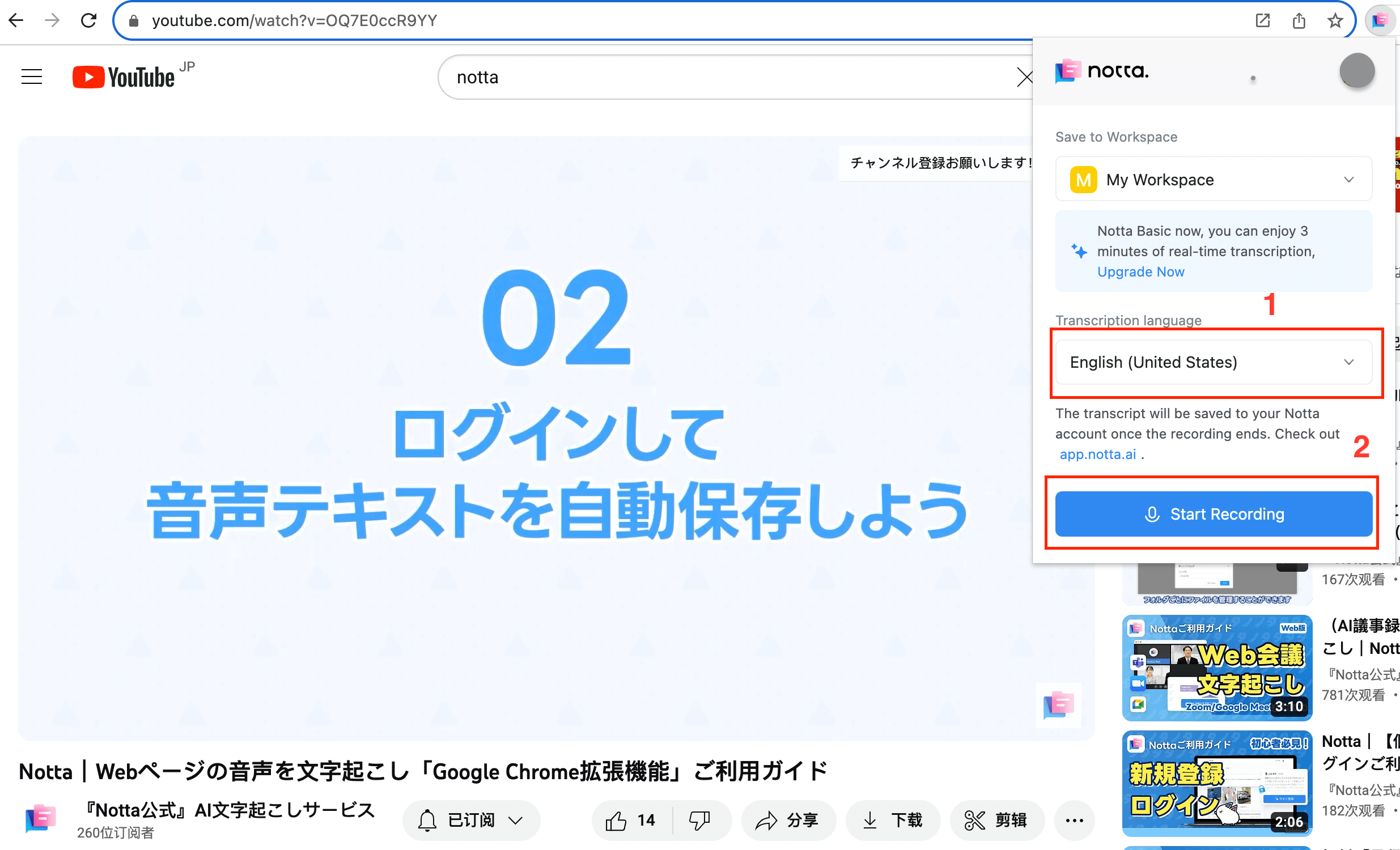
Task: Open the app.notta.ai link
Action: [1098, 454]
